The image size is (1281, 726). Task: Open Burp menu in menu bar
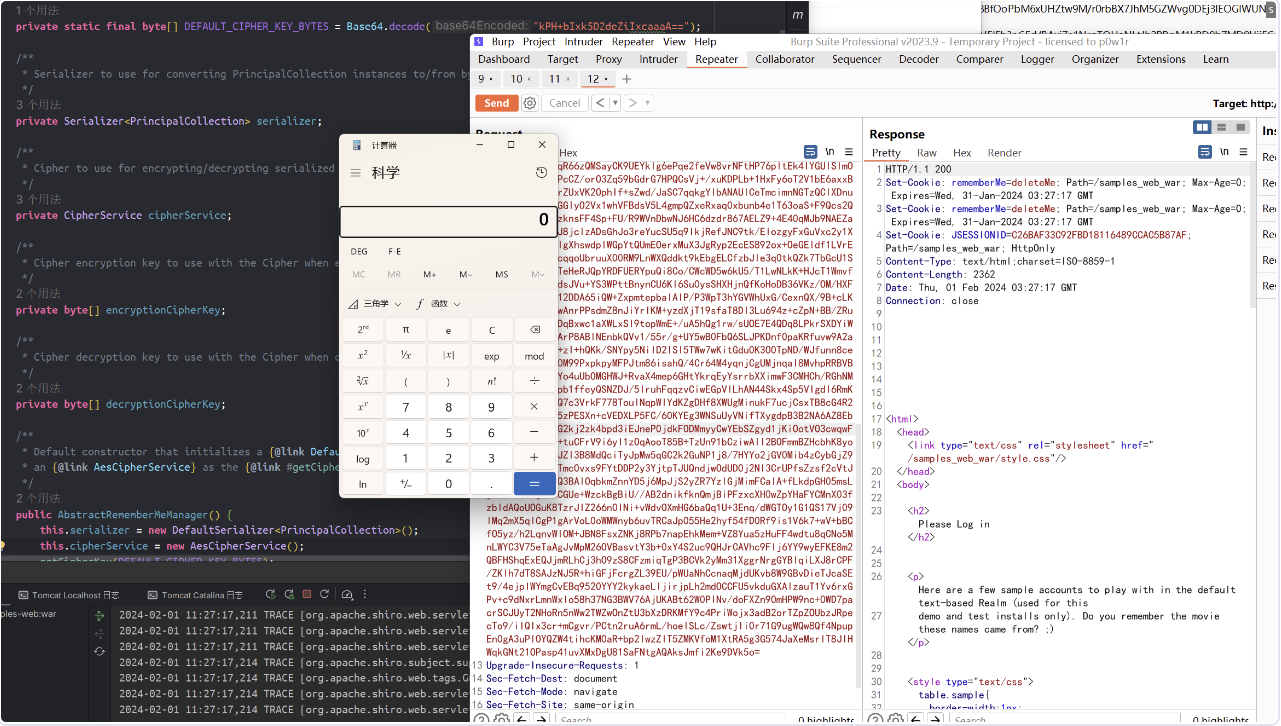pos(503,42)
